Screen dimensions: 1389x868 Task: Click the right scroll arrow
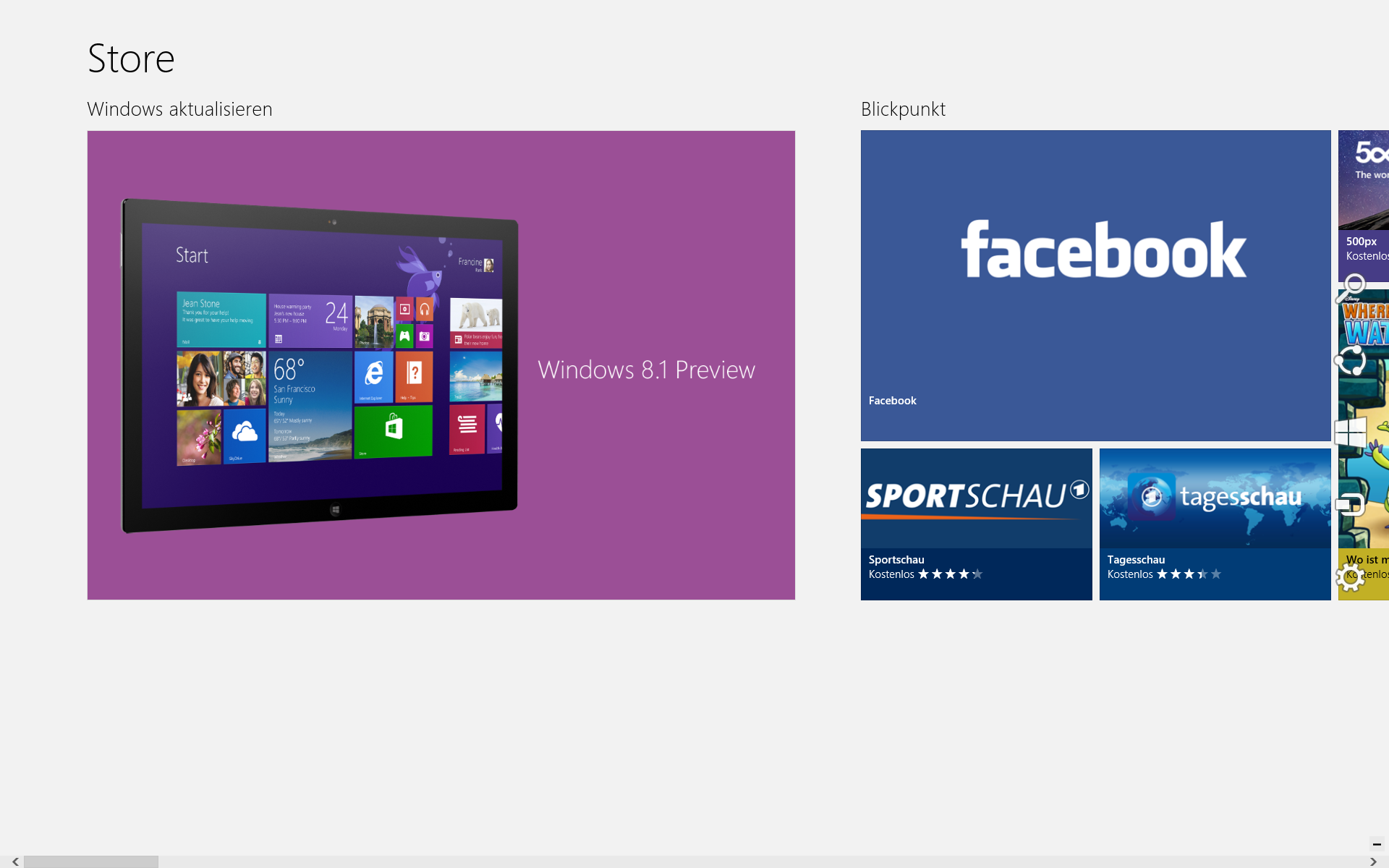[x=1373, y=861]
